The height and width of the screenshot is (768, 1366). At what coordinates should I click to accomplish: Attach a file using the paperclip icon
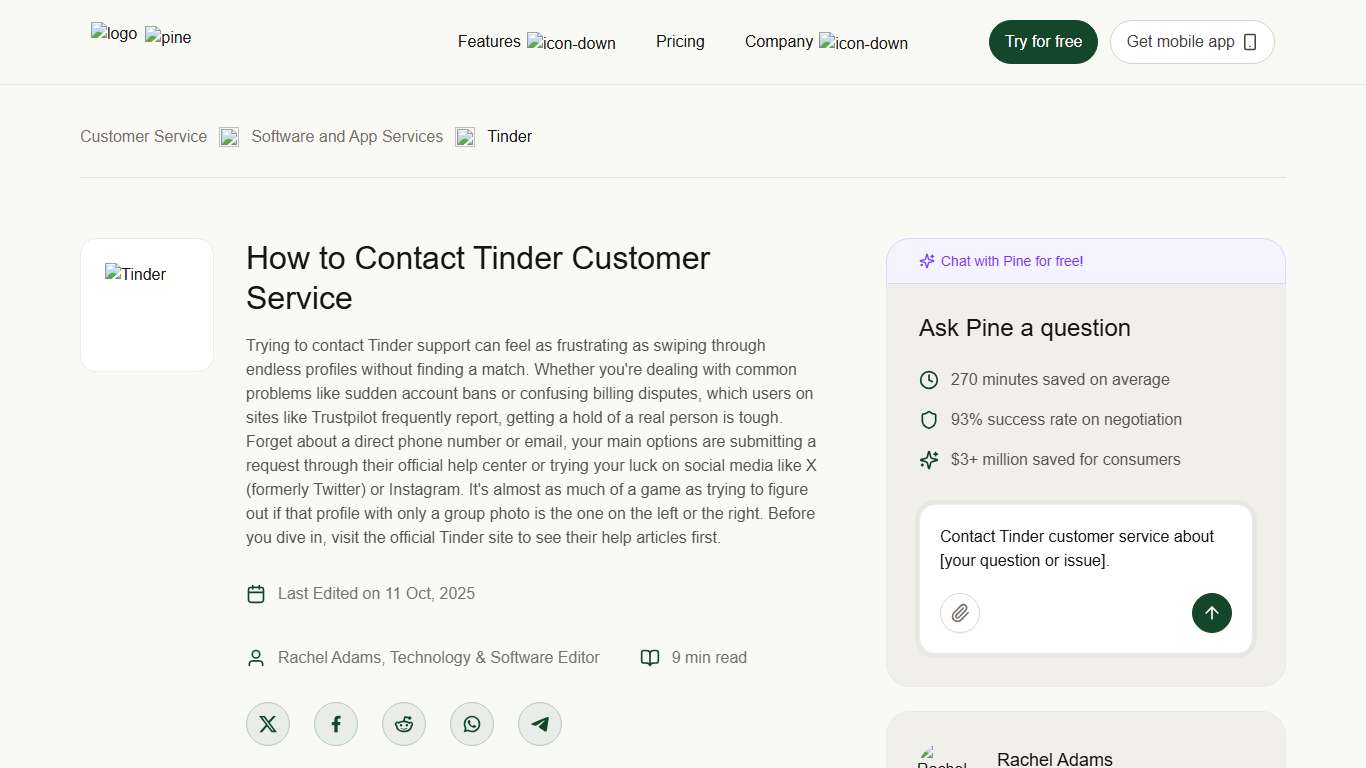(959, 613)
